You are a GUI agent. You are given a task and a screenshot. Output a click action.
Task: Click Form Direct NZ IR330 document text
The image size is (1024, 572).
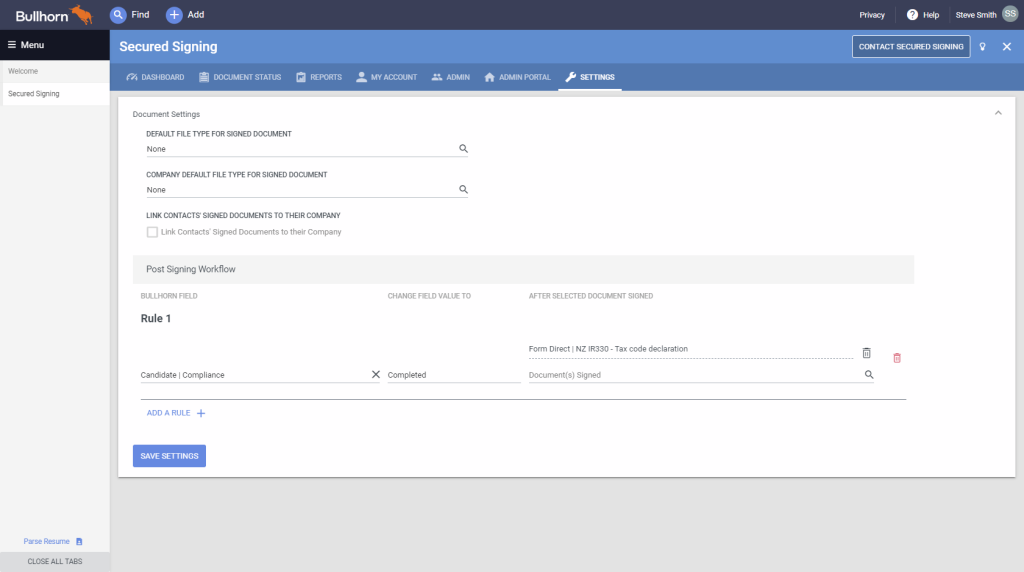pos(608,349)
